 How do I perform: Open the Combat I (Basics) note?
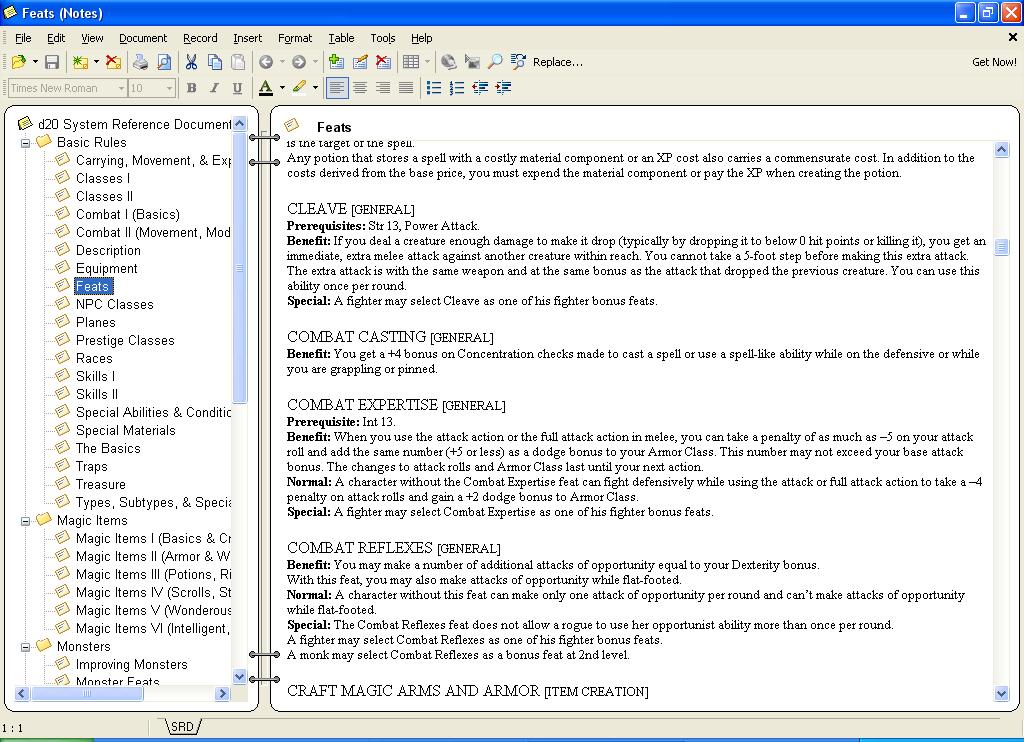point(127,214)
